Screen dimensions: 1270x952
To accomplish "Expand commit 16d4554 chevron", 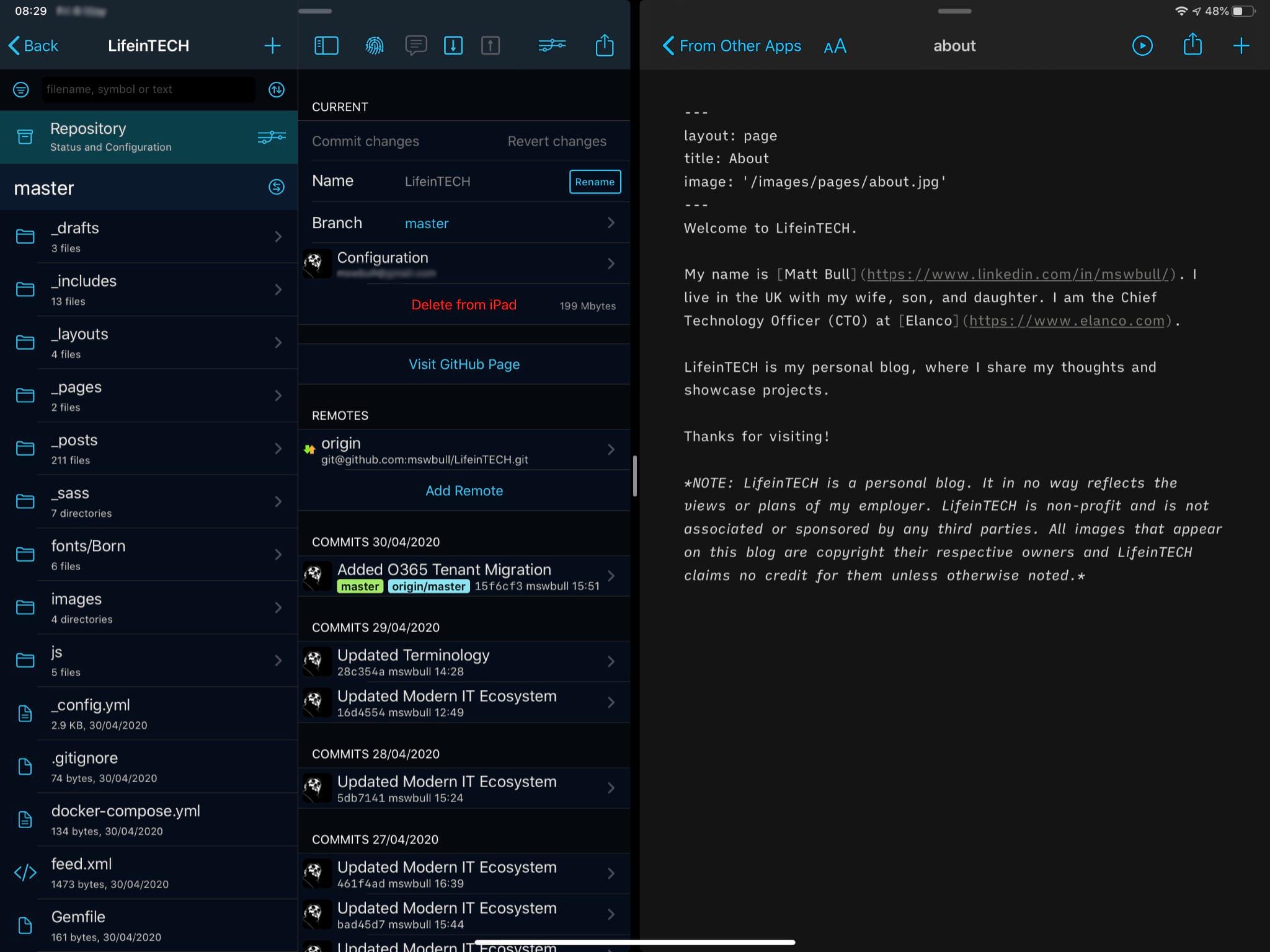I will point(611,703).
